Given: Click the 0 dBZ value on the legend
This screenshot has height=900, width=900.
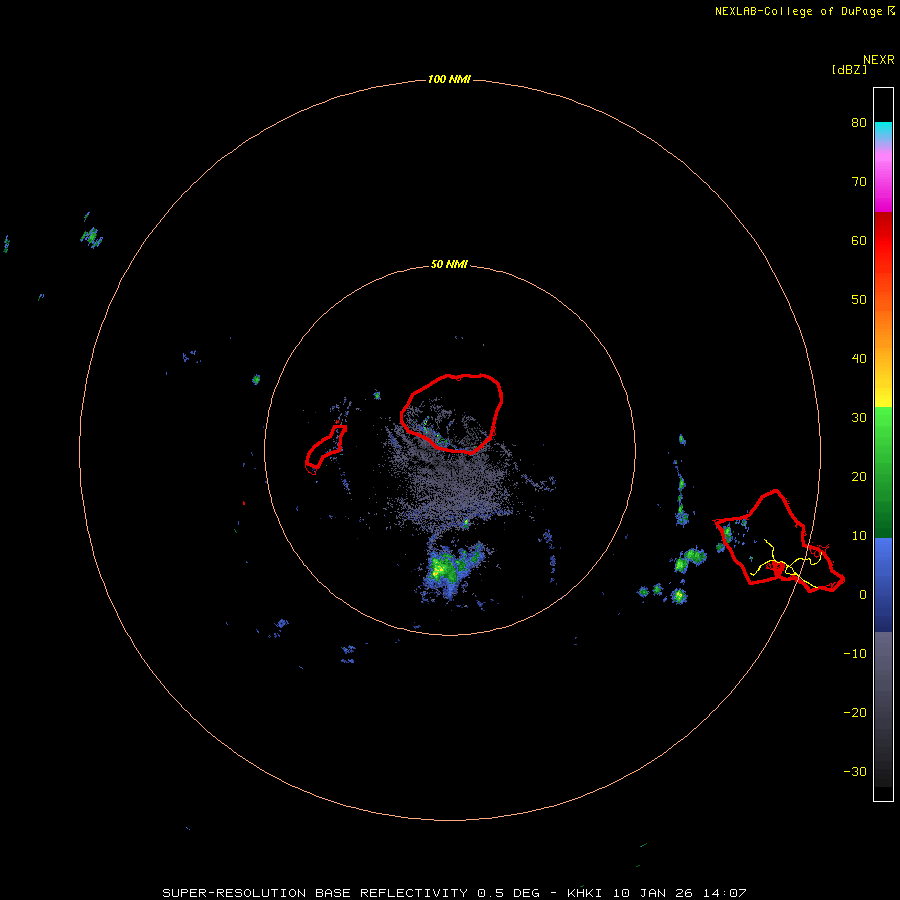Looking at the screenshot, I should click(x=863, y=595).
